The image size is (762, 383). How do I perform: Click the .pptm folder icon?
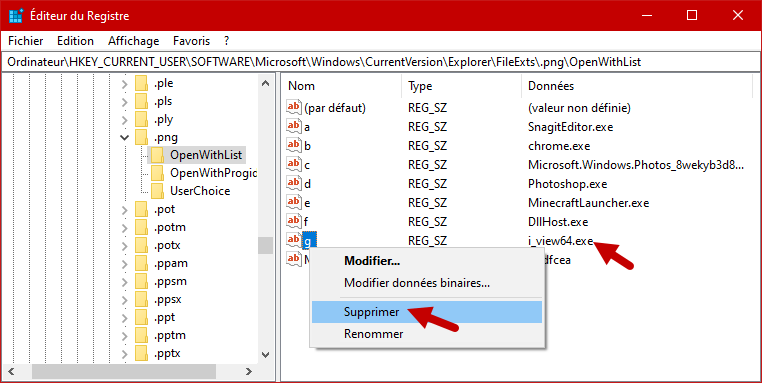(141, 335)
